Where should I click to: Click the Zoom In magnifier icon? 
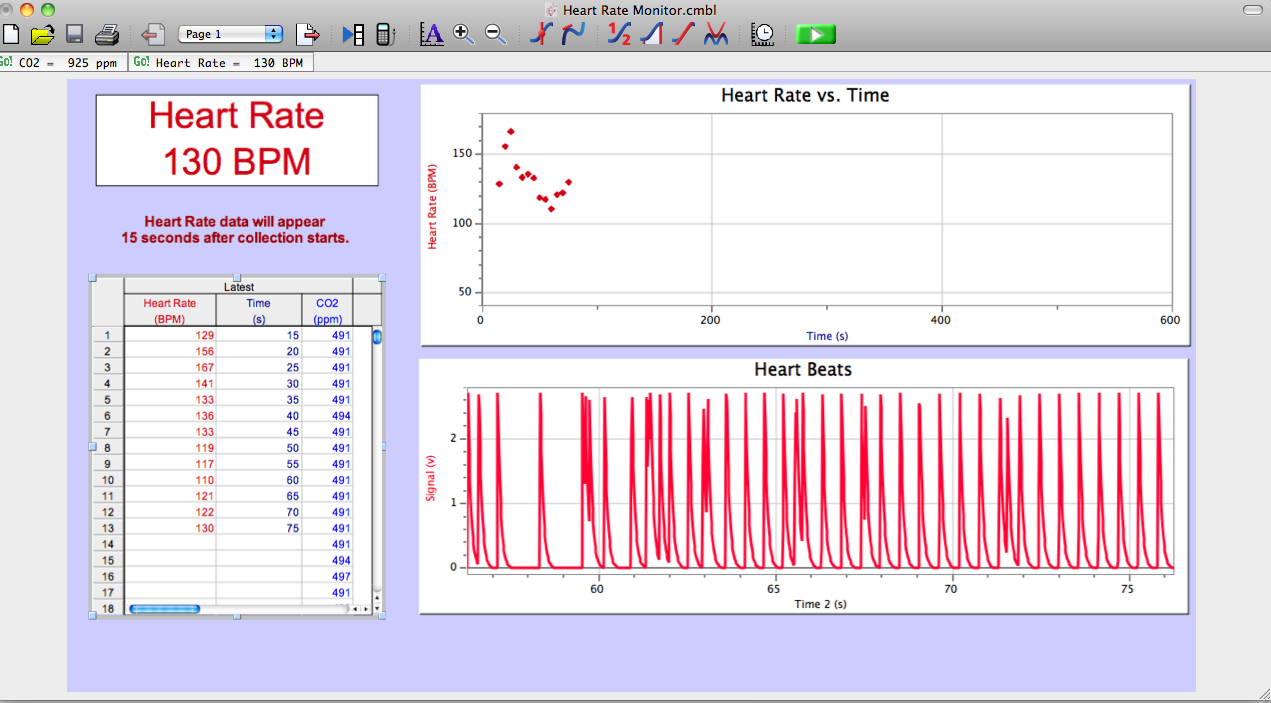(x=463, y=35)
